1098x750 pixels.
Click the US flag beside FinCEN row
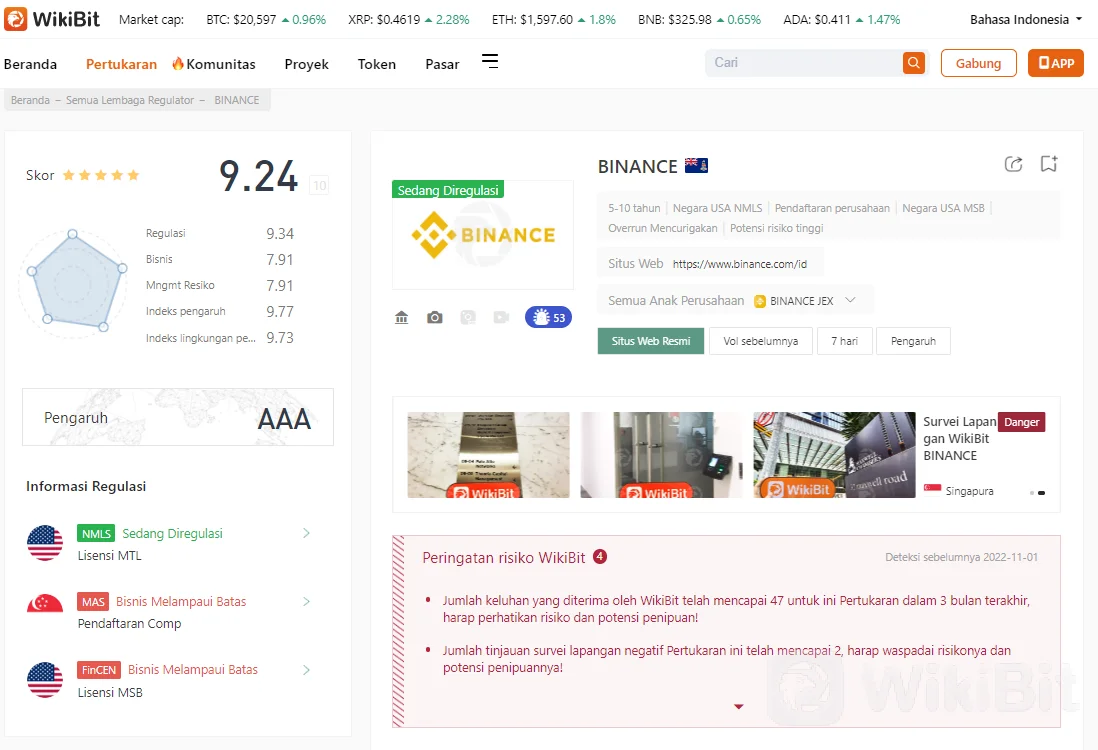pyautogui.click(x=45, y=680)
